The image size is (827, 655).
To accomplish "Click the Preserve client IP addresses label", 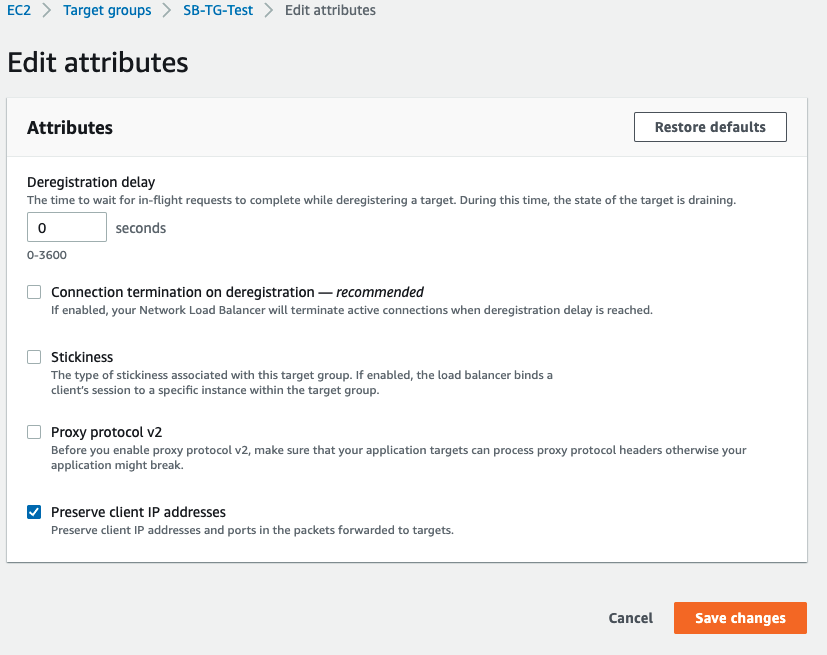I will coord(138,513).
